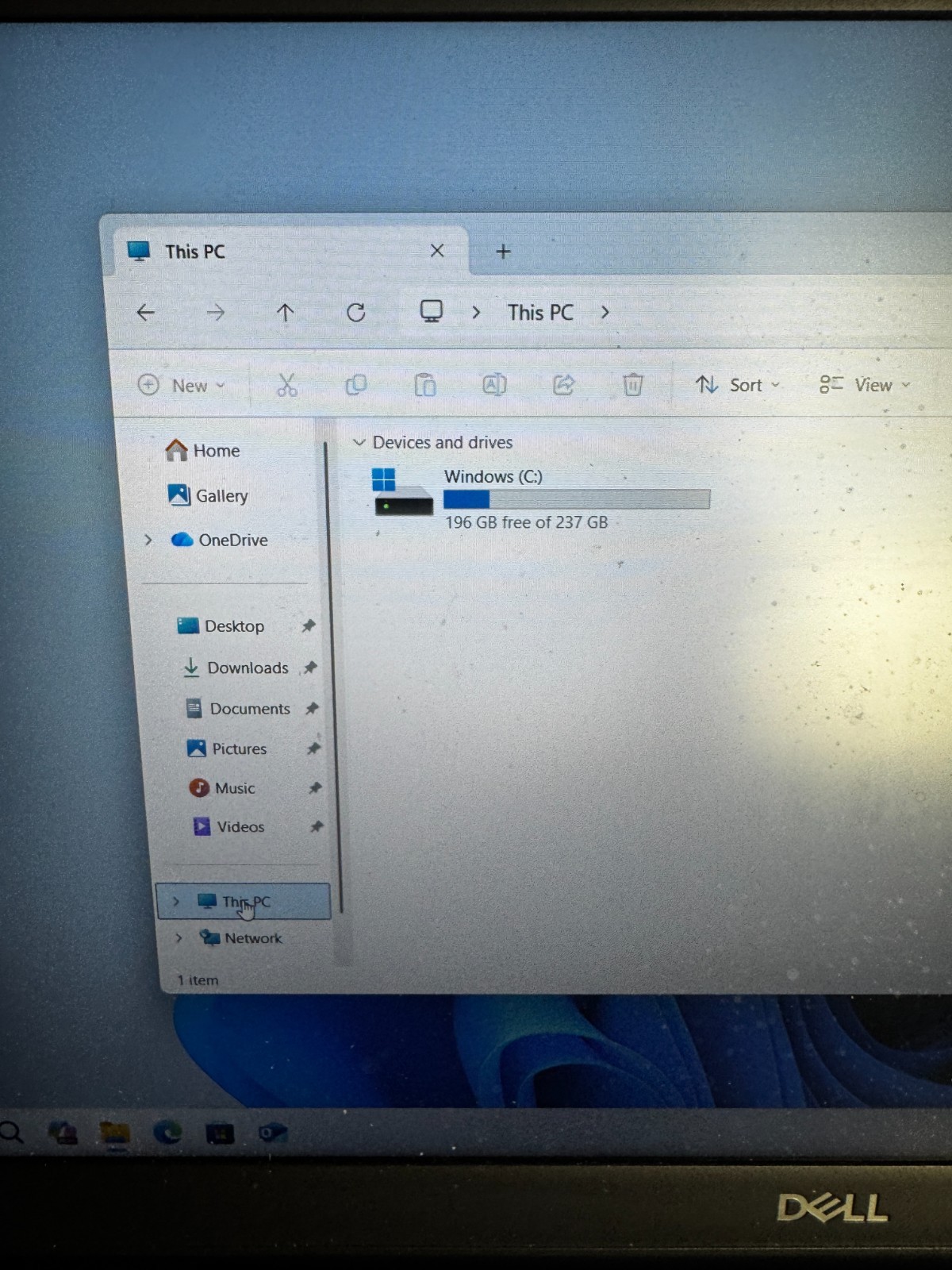Open Microsoft Store from the taskbar
This screenshot has height=1270, width=952.
[220, 1133]
